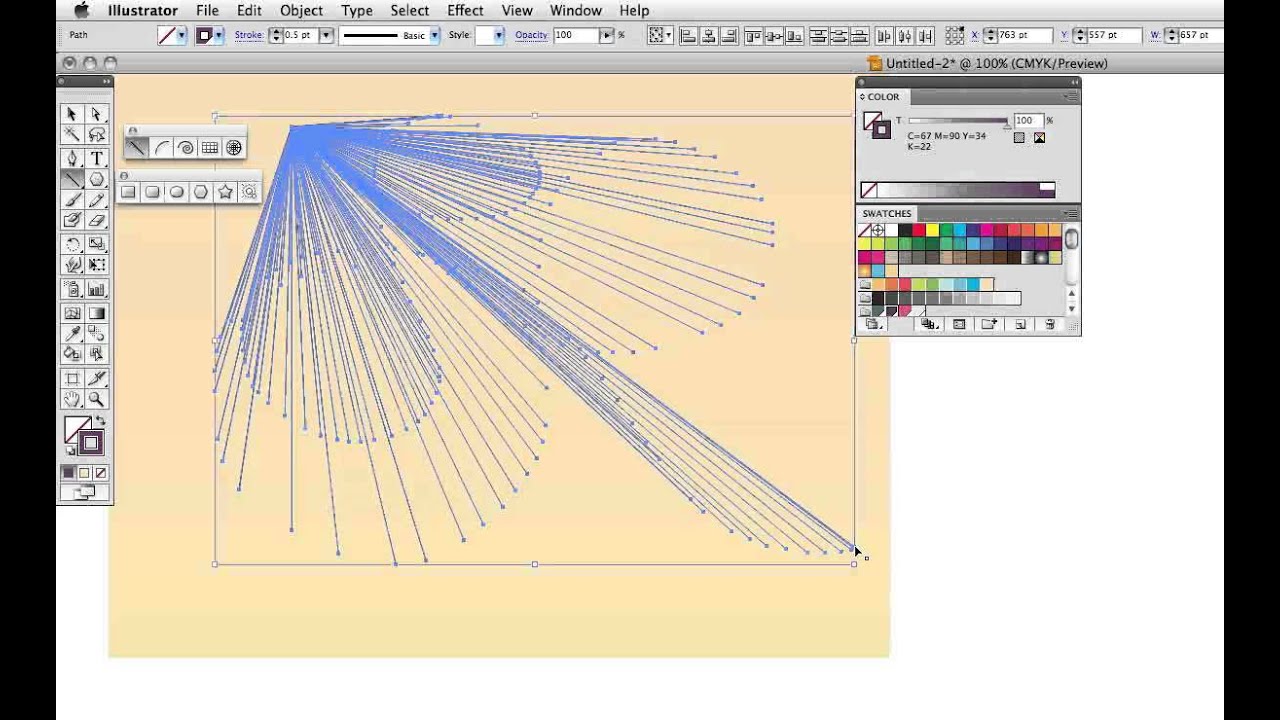
Task: Click New Color Group folder button
Action: [x=988, y=324]
